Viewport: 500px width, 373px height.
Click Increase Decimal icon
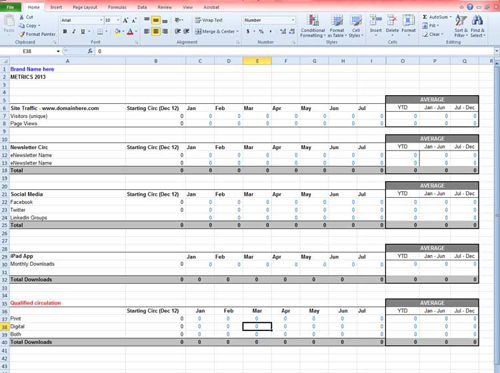(x=283, y=31)
